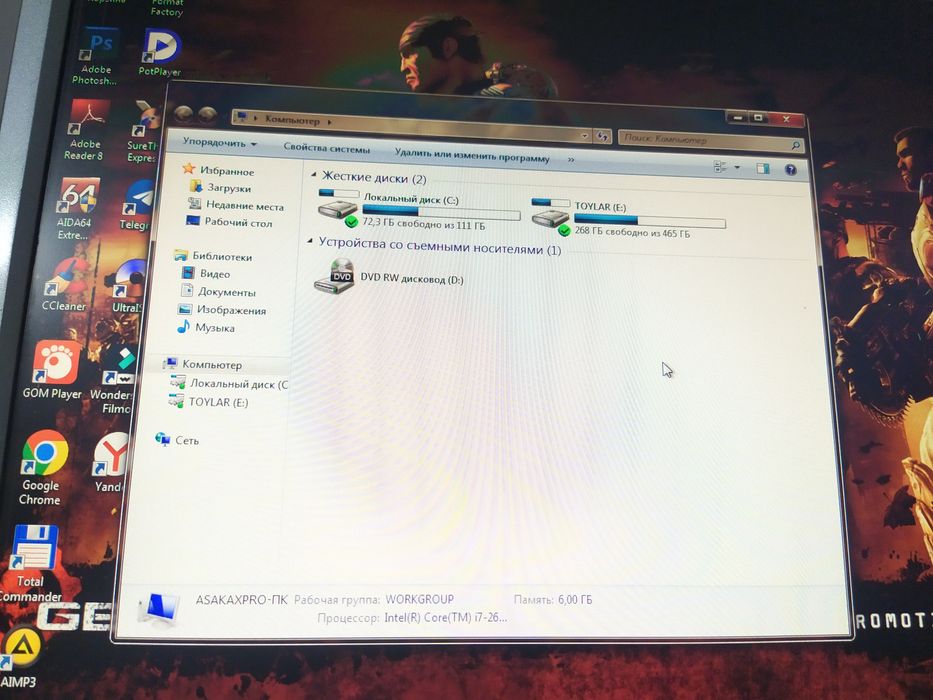Open SureThing Express desktop icon
Image resolution: width=933 pixels, height=700 pixels.
(143, 132)
